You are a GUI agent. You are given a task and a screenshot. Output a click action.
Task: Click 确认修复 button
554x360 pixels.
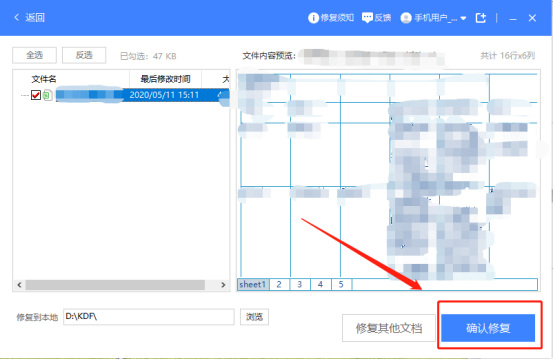click(488, 328)
